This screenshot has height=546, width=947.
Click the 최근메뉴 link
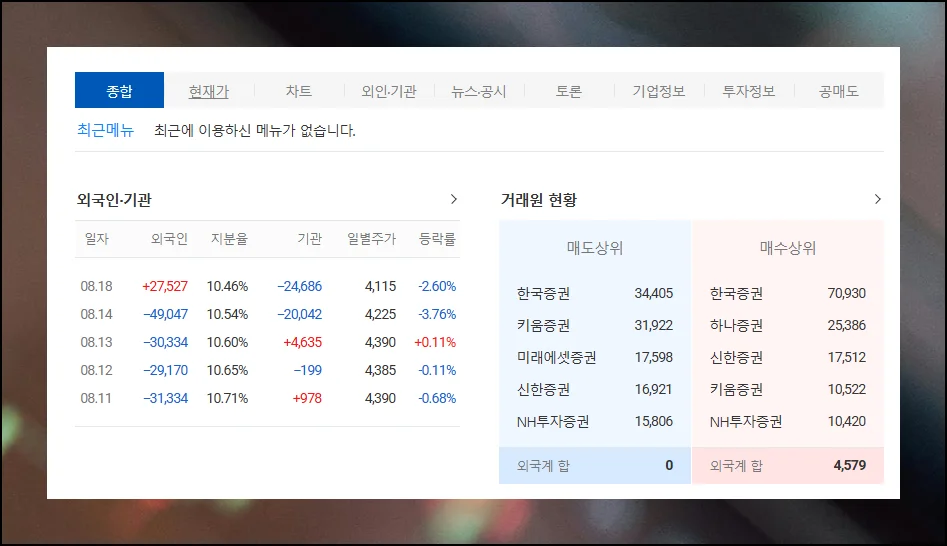point(105,130)
